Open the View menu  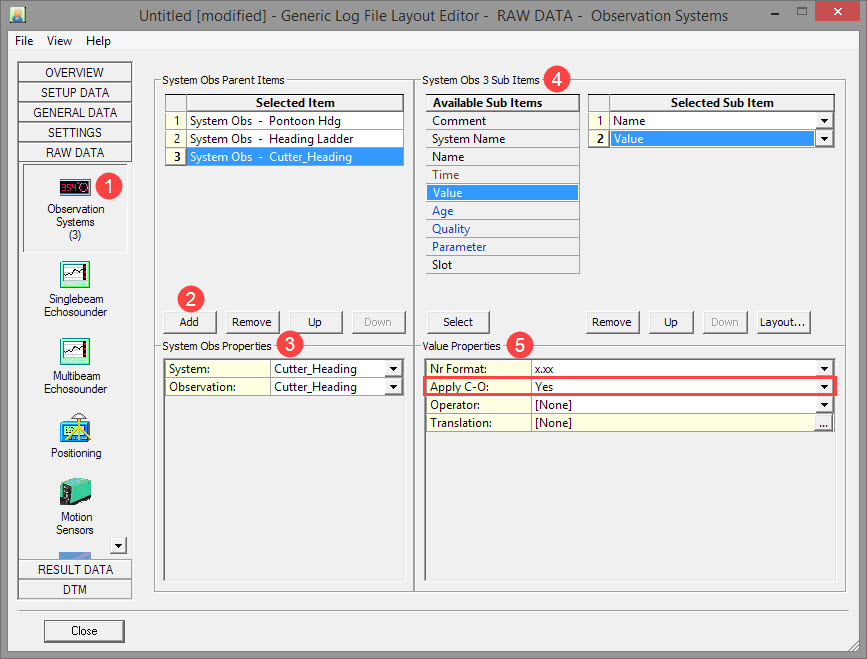point(59,41)
